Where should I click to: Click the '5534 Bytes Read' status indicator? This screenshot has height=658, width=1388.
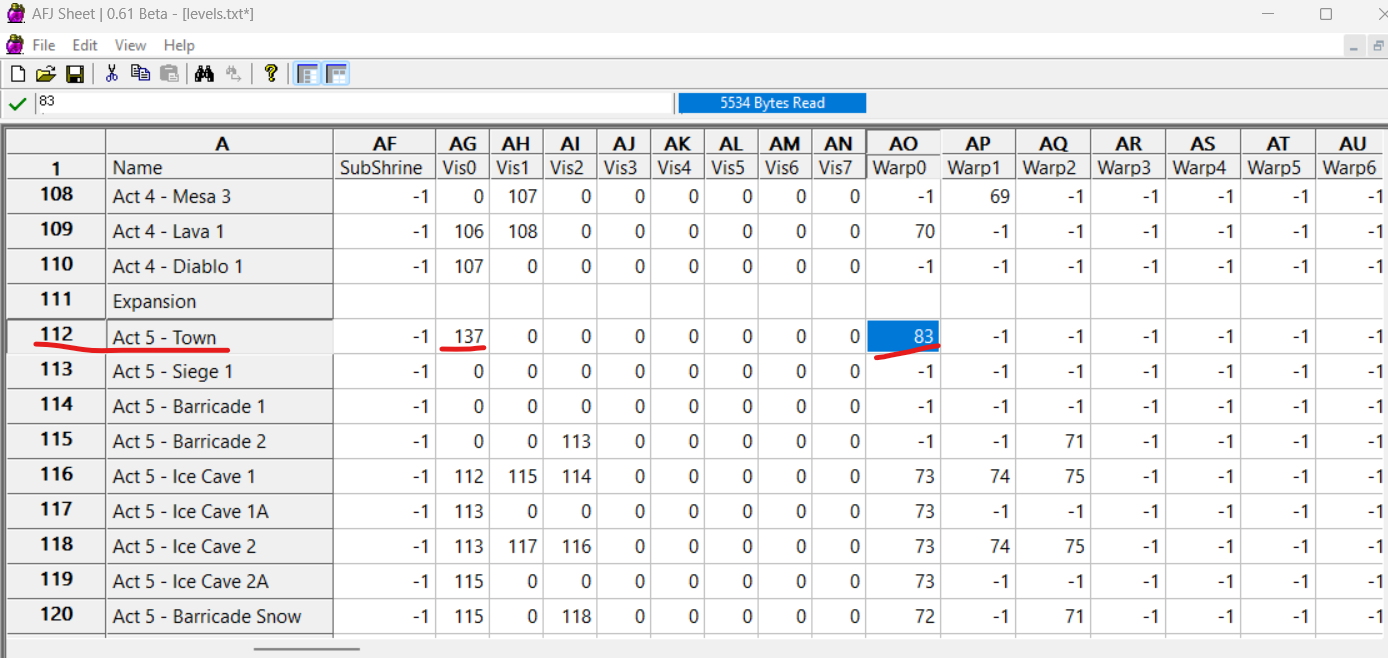click(772, 103)
